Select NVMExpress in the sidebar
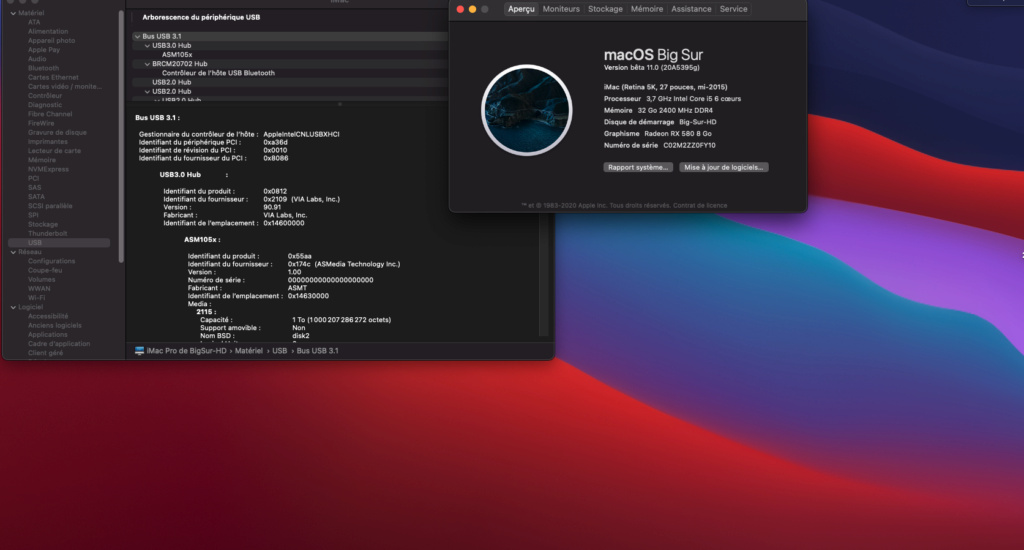The width and height of the screenshot is (1024, 550). 48,169
